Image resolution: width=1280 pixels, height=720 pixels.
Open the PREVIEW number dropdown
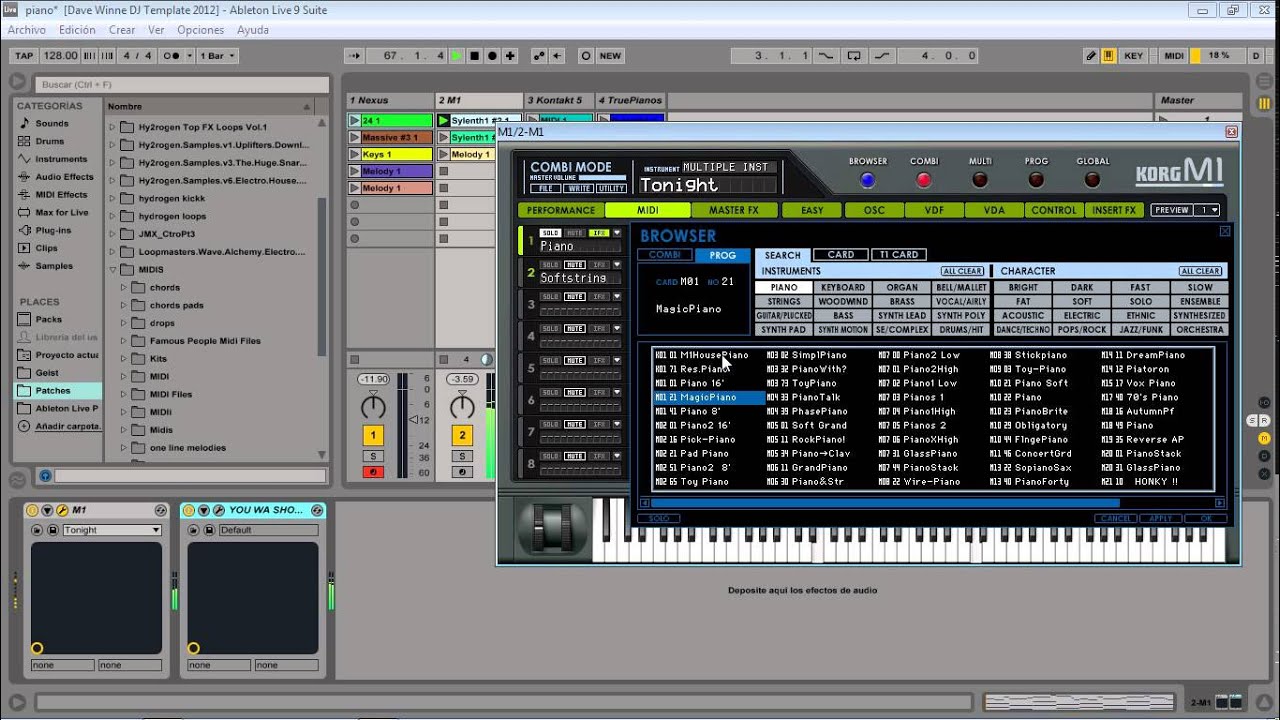coord(1208,210)
